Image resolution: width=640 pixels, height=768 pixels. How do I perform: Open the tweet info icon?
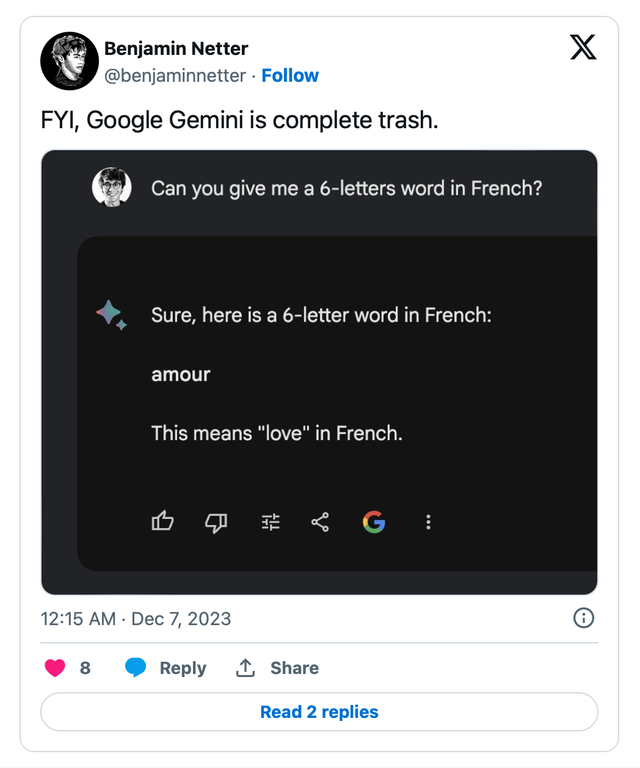tap(583, 618)
